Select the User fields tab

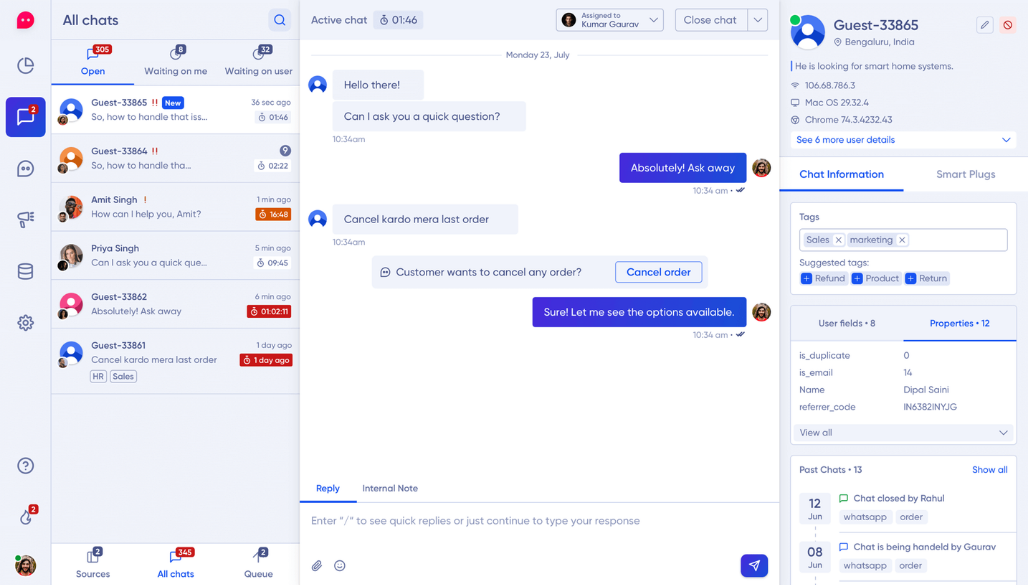point(846,323)
